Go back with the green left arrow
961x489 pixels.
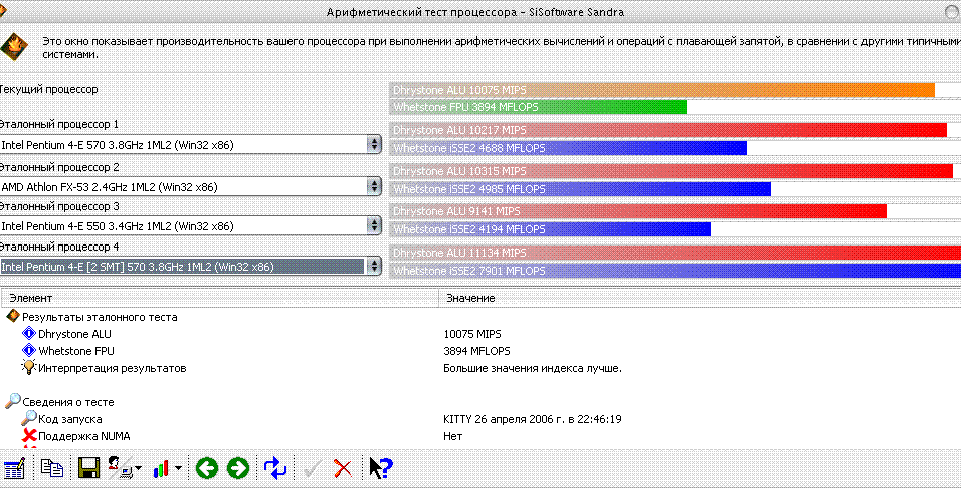pos(207,469)
